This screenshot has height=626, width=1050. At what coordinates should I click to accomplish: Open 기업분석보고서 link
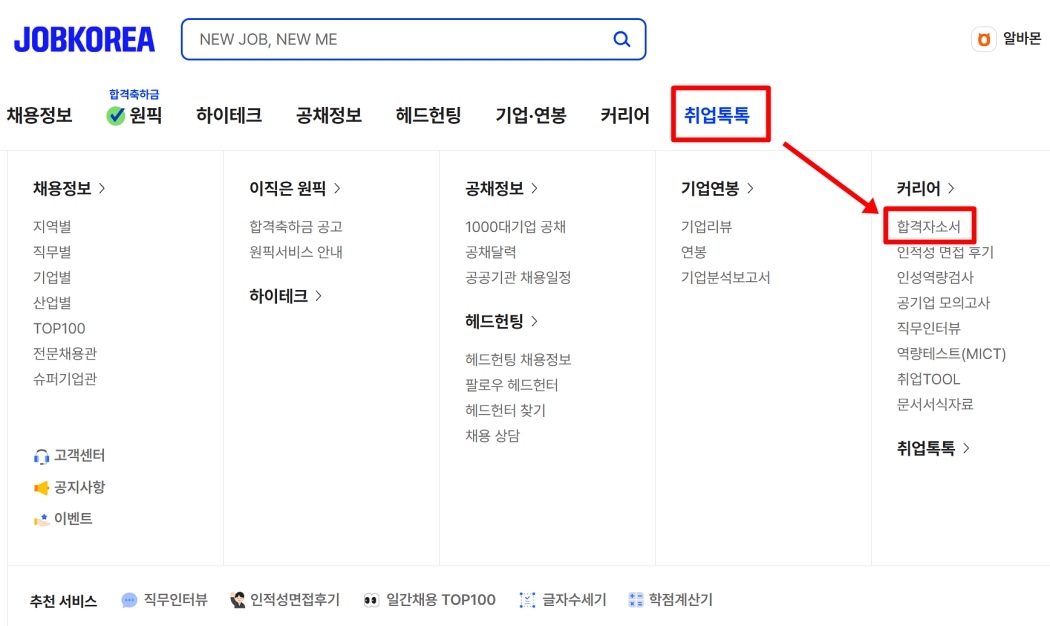pos(726,277)
